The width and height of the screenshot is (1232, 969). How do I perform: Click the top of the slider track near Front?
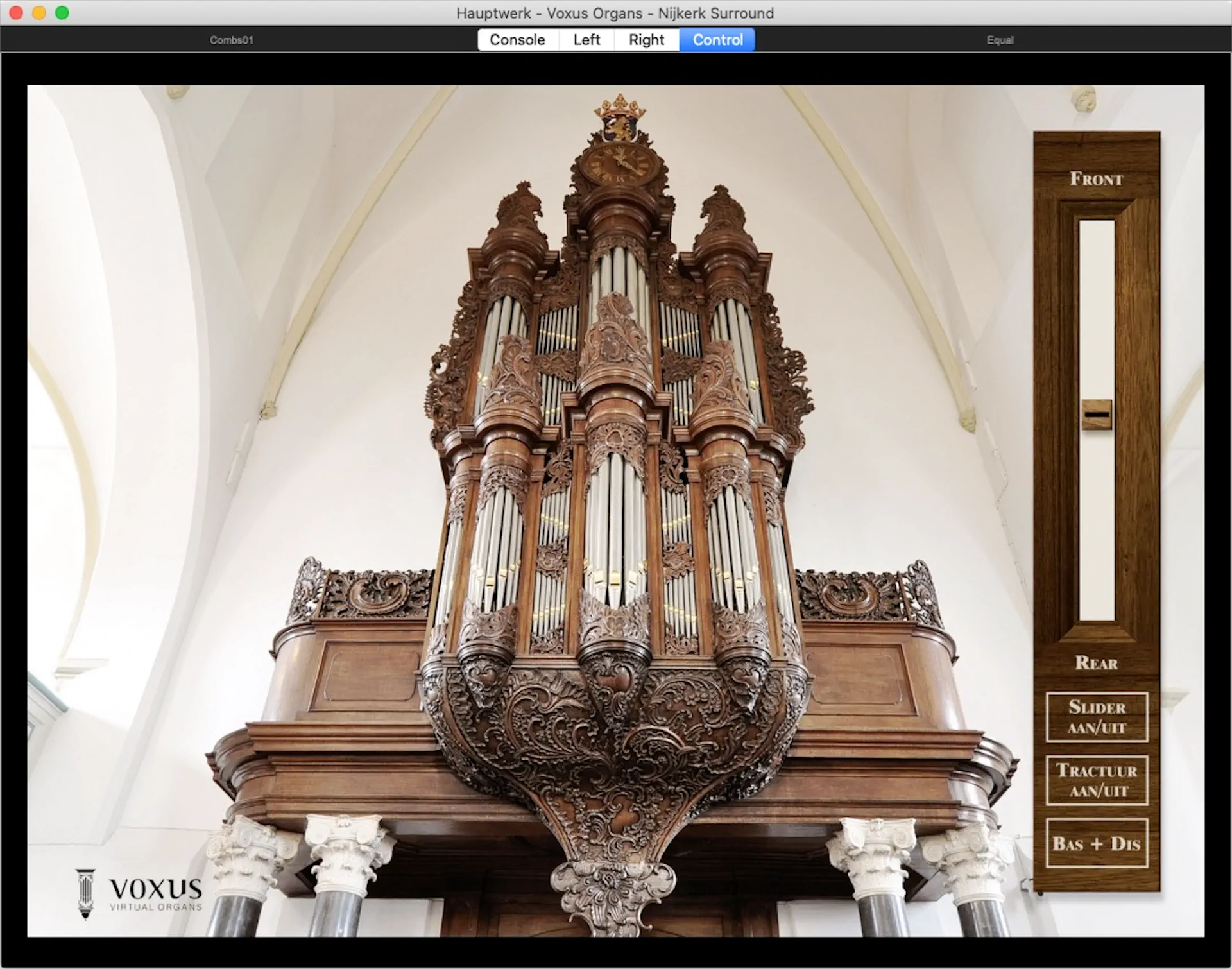(x=1097, y=231)
